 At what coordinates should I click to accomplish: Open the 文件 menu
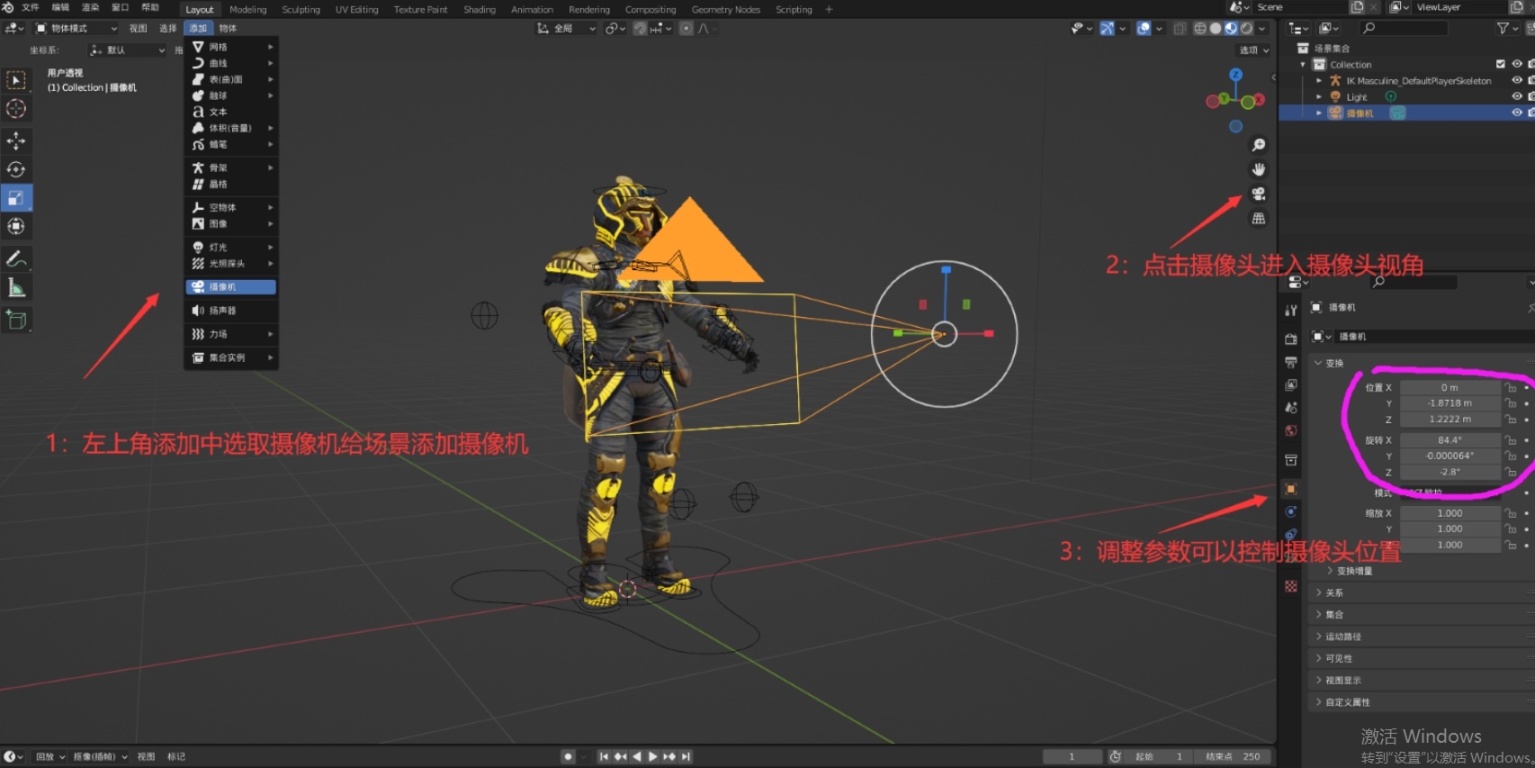point(31,7)
